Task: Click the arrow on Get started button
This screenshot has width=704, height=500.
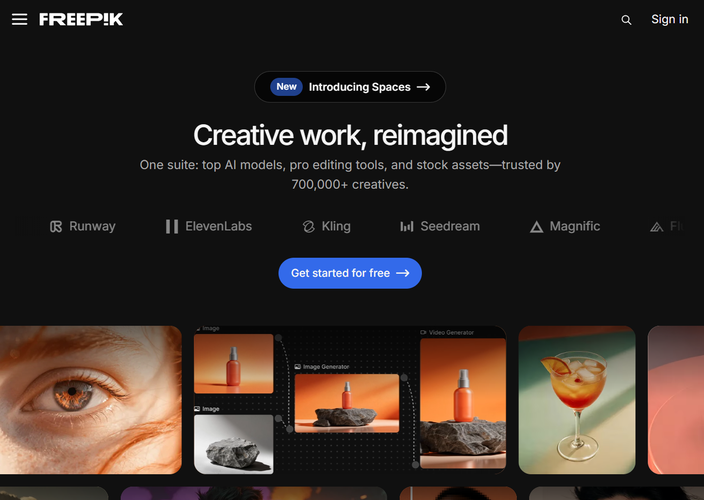Action: (403, 273)
